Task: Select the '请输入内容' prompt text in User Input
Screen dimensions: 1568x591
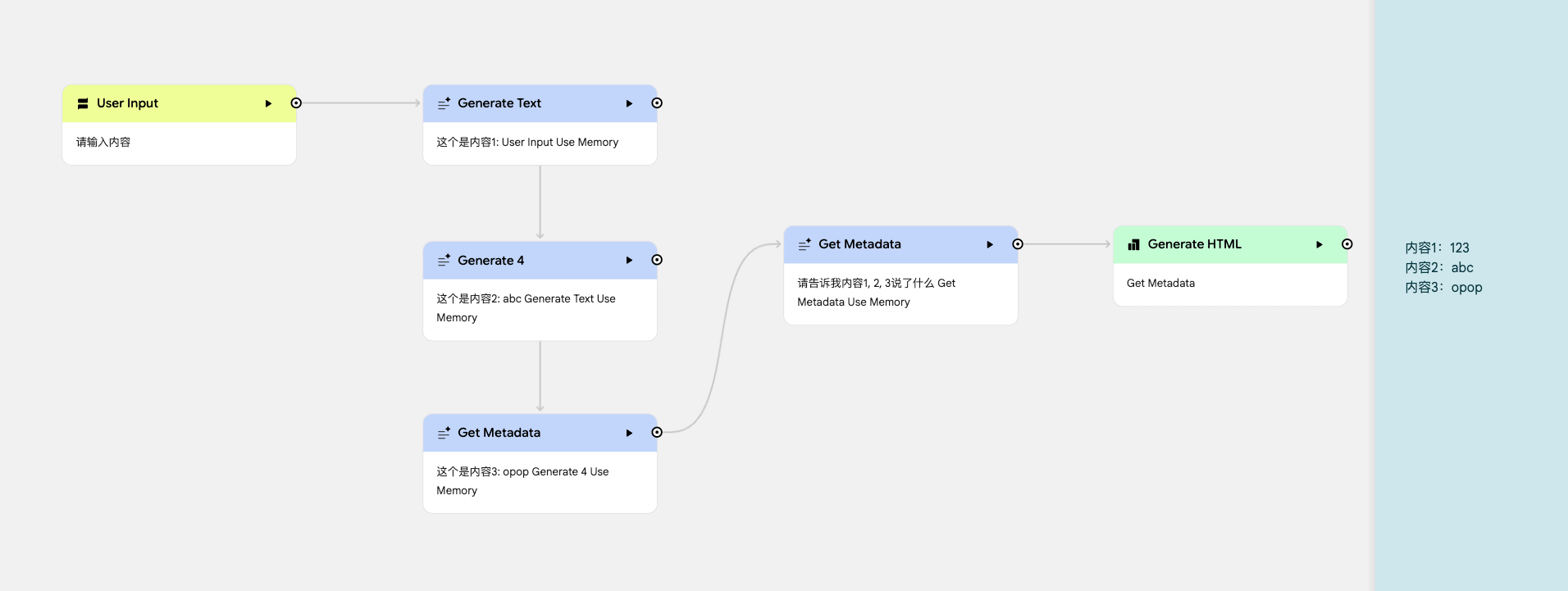Action: click(103, 142)
